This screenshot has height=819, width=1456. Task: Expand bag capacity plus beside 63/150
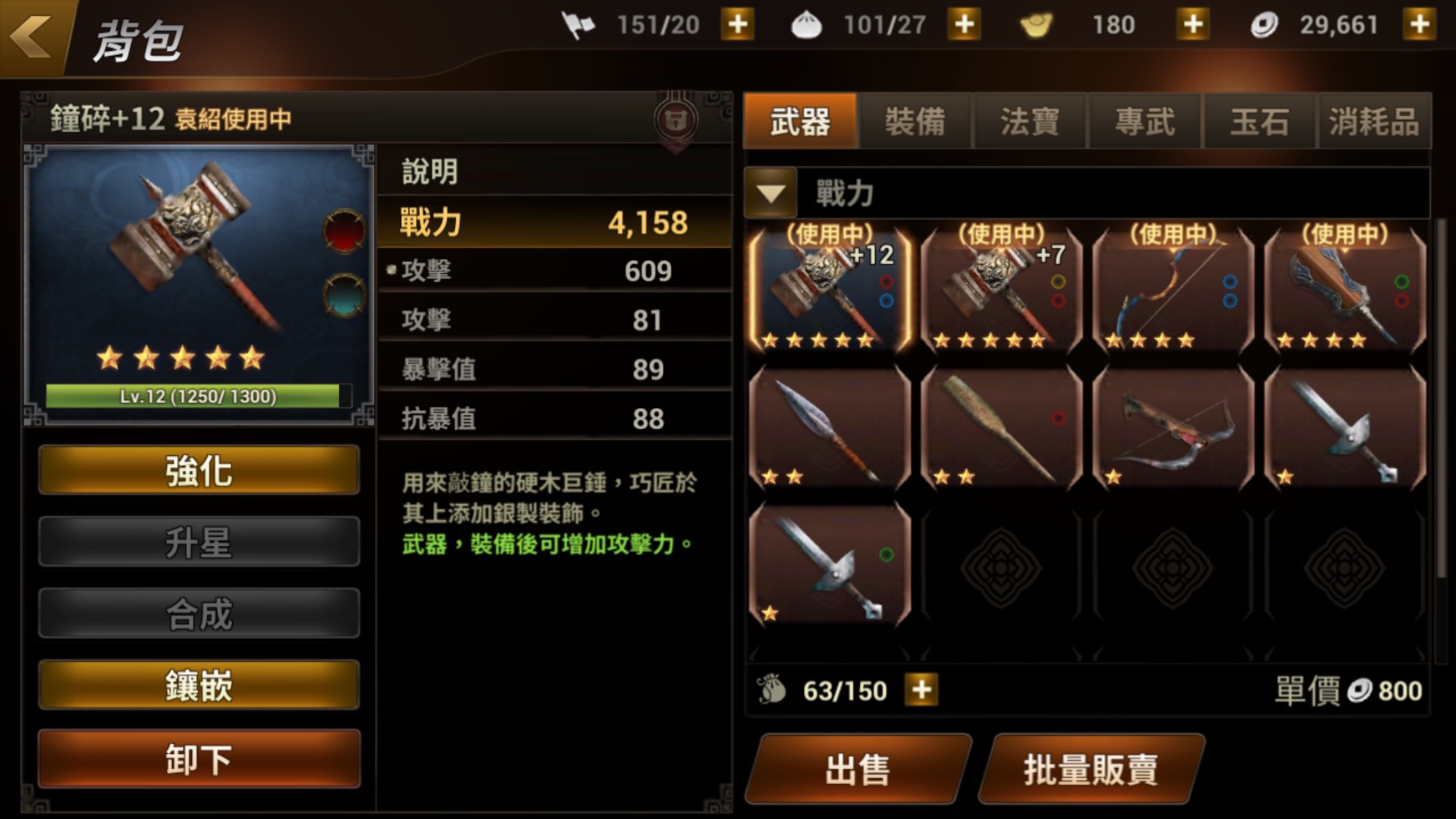pyautogui.click(x=921, y=690)
